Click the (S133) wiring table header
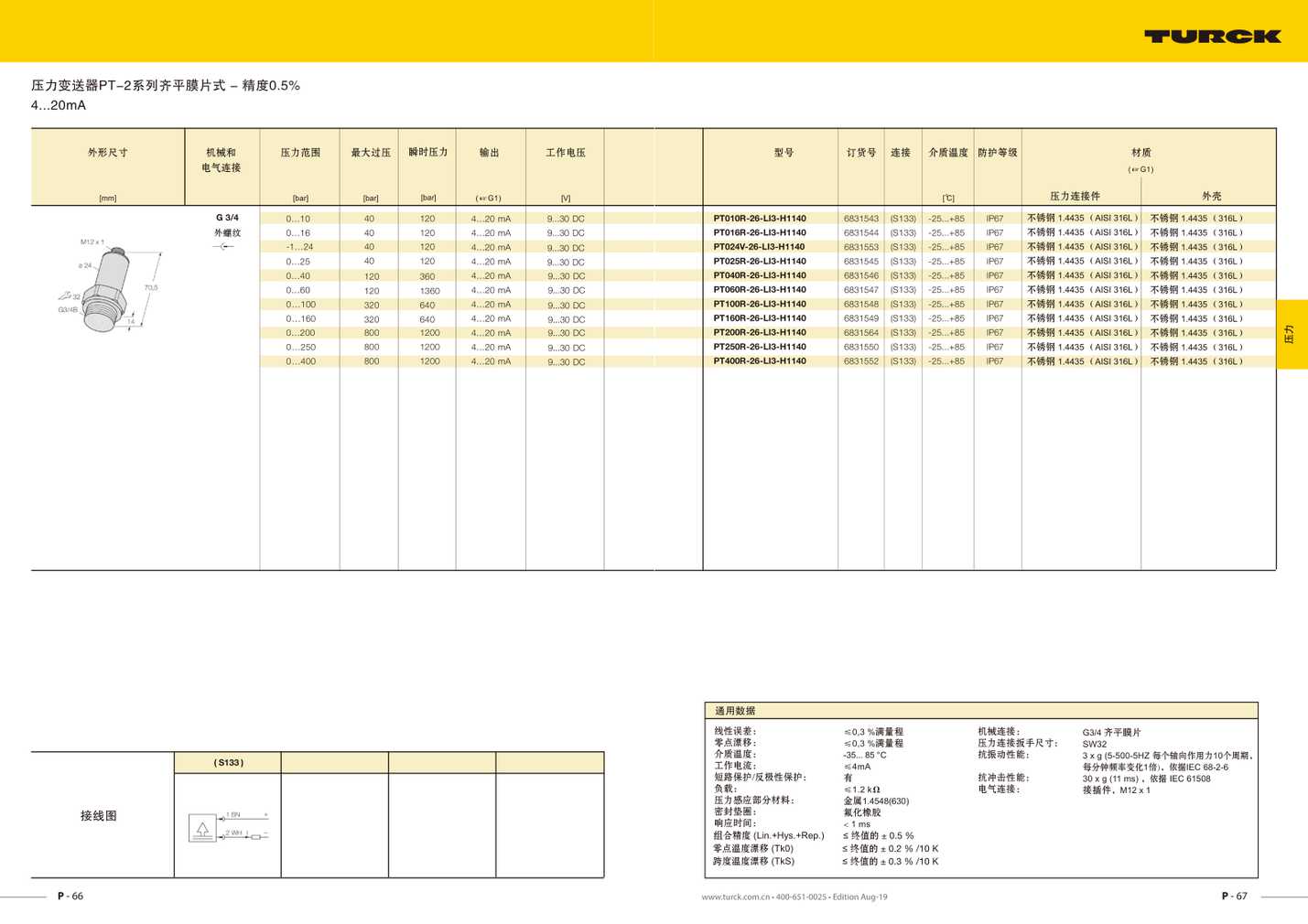This screenshot has height=924, width=1308. pyautogui.click(x=229, y=763)
